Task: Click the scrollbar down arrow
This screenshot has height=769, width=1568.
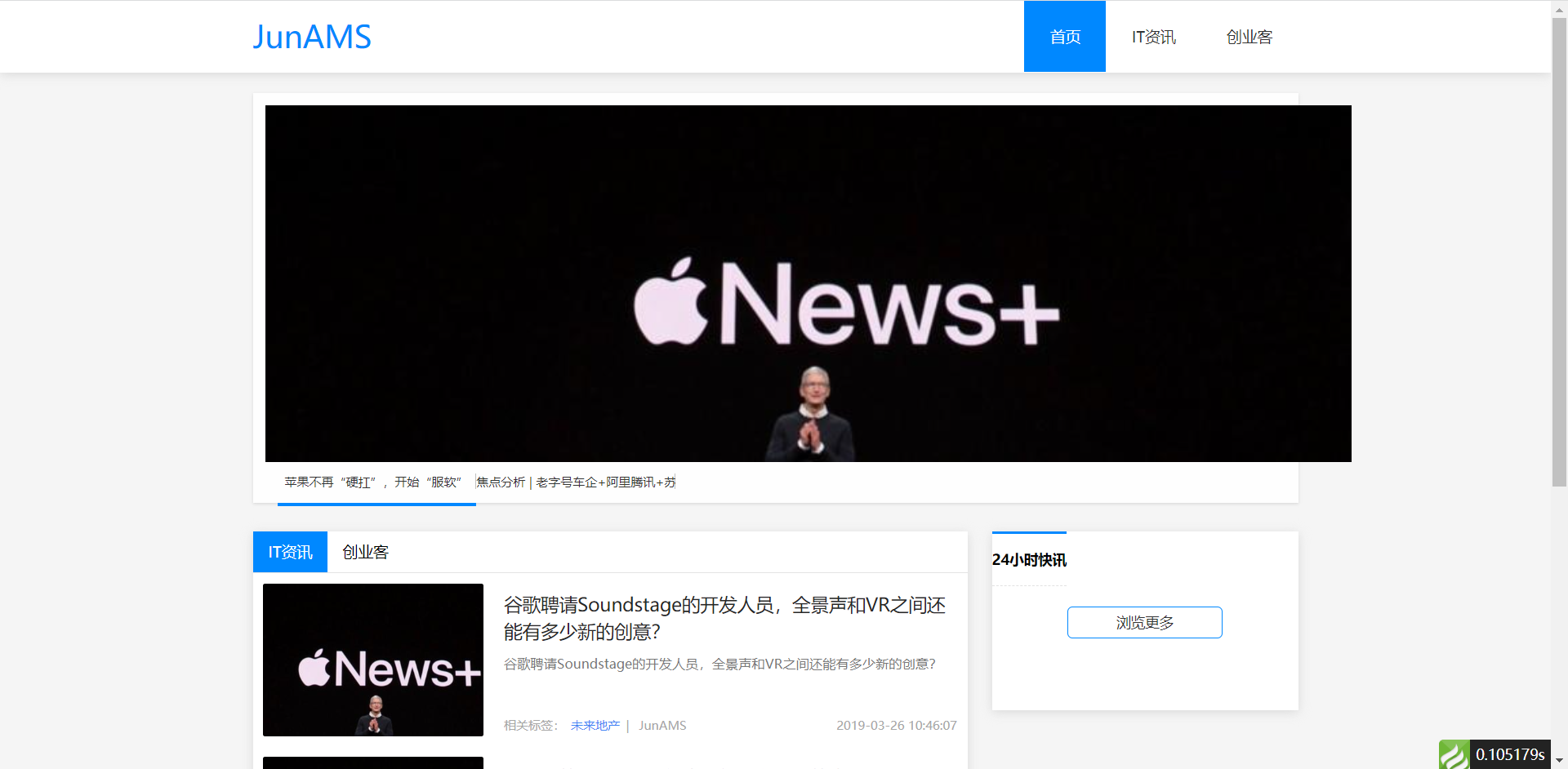Action: (x=1559, y=761)
